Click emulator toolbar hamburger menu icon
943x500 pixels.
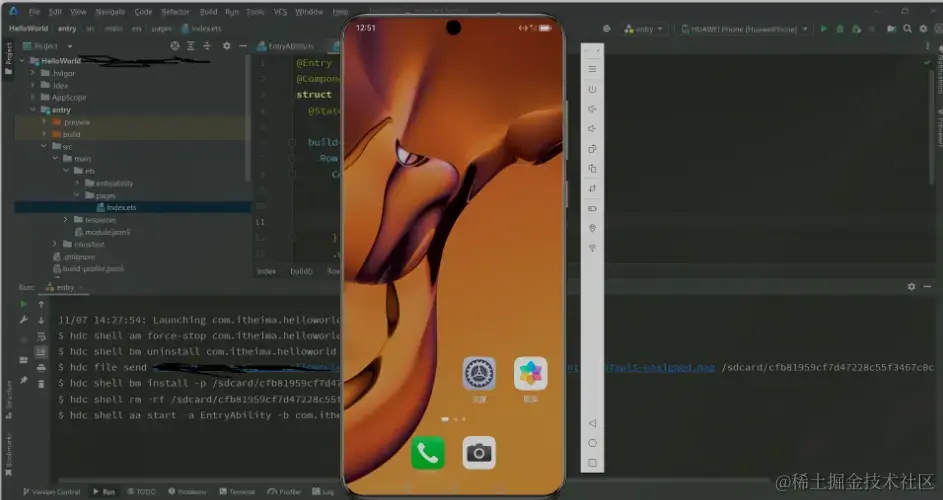click(592, 69)
